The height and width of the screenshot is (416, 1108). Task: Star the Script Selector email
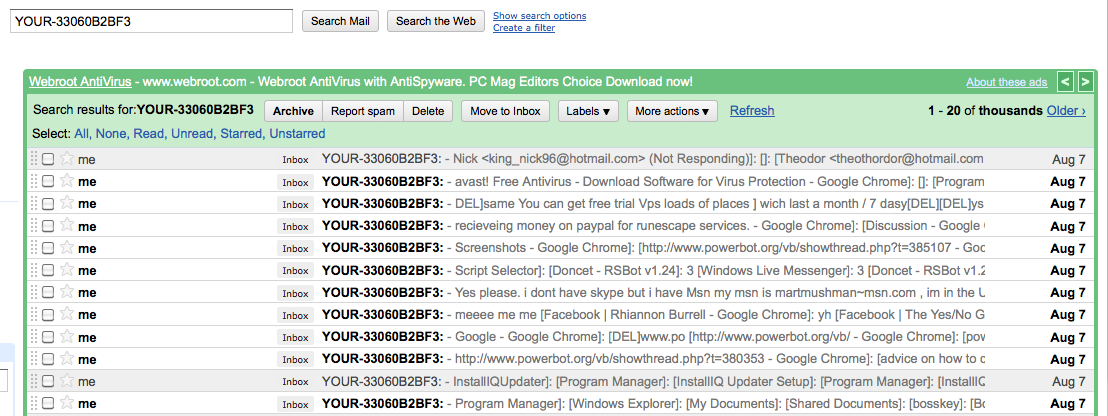point(67,270)
